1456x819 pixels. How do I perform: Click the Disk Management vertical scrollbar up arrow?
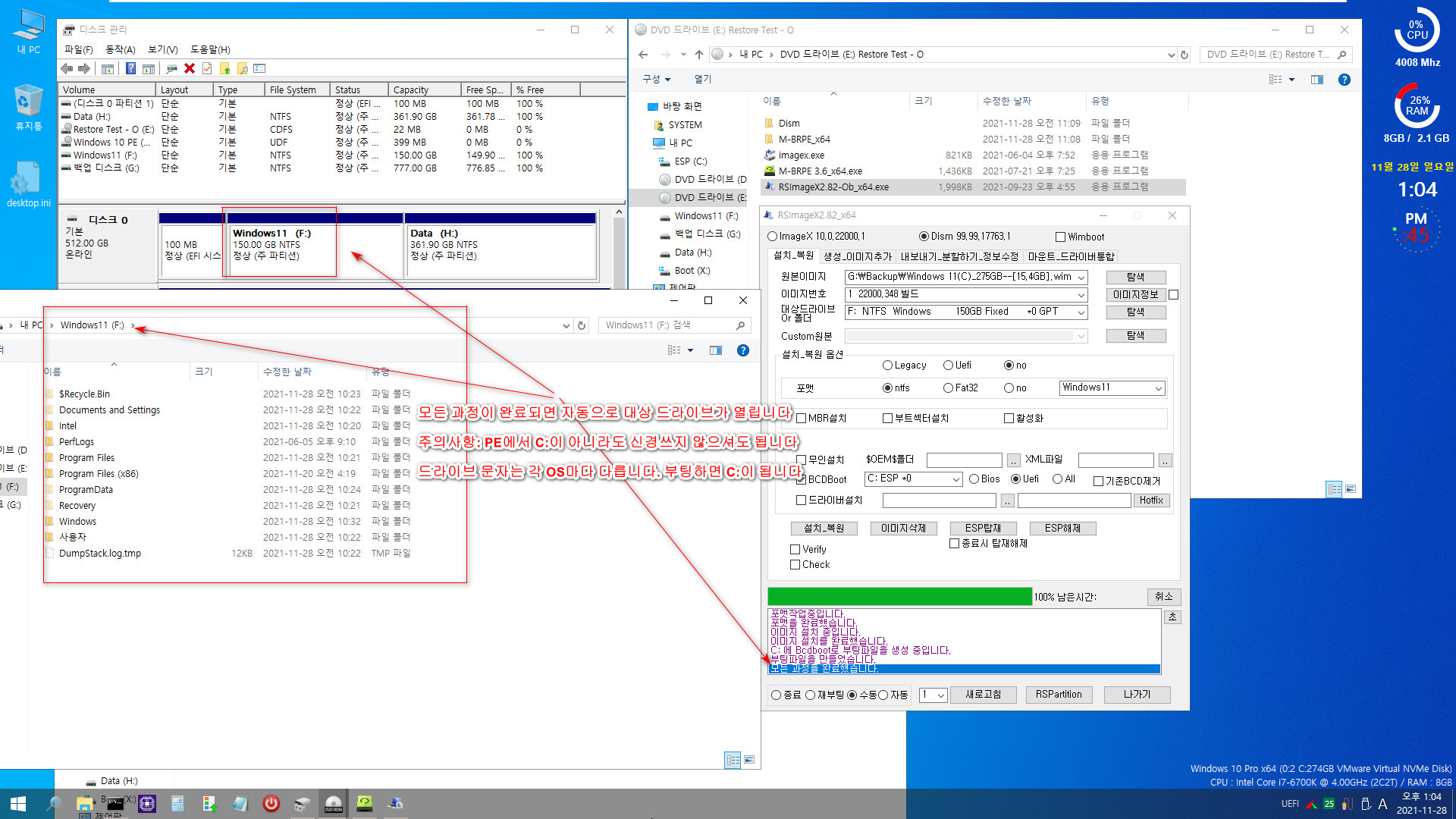(619, 213)
